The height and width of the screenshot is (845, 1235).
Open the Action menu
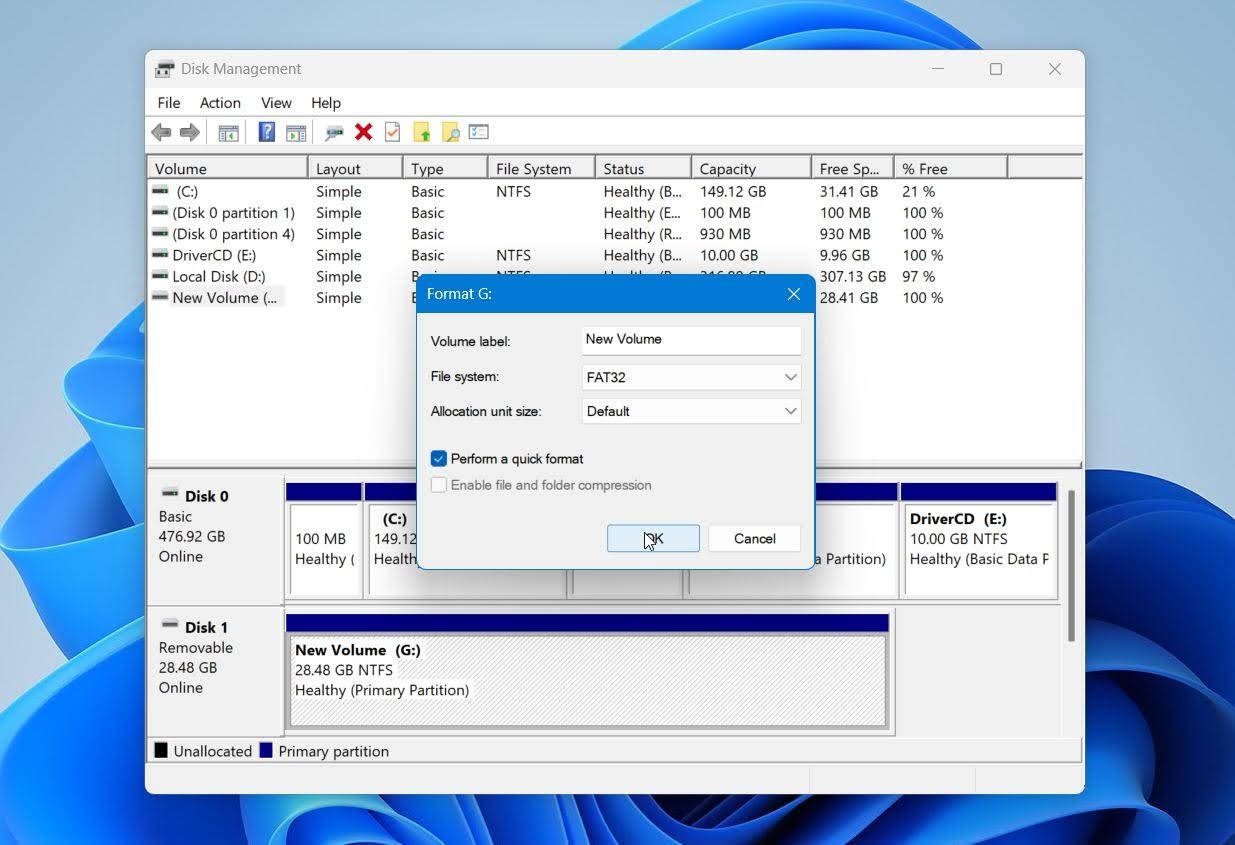coord(220,103)
